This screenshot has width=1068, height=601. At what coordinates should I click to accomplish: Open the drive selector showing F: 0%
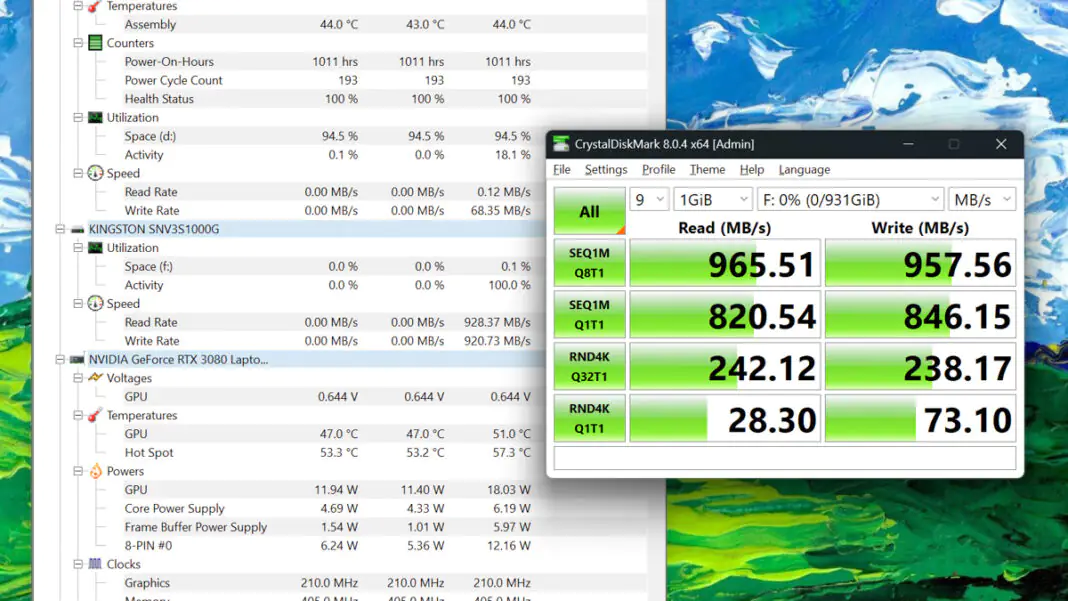[850, 200]
